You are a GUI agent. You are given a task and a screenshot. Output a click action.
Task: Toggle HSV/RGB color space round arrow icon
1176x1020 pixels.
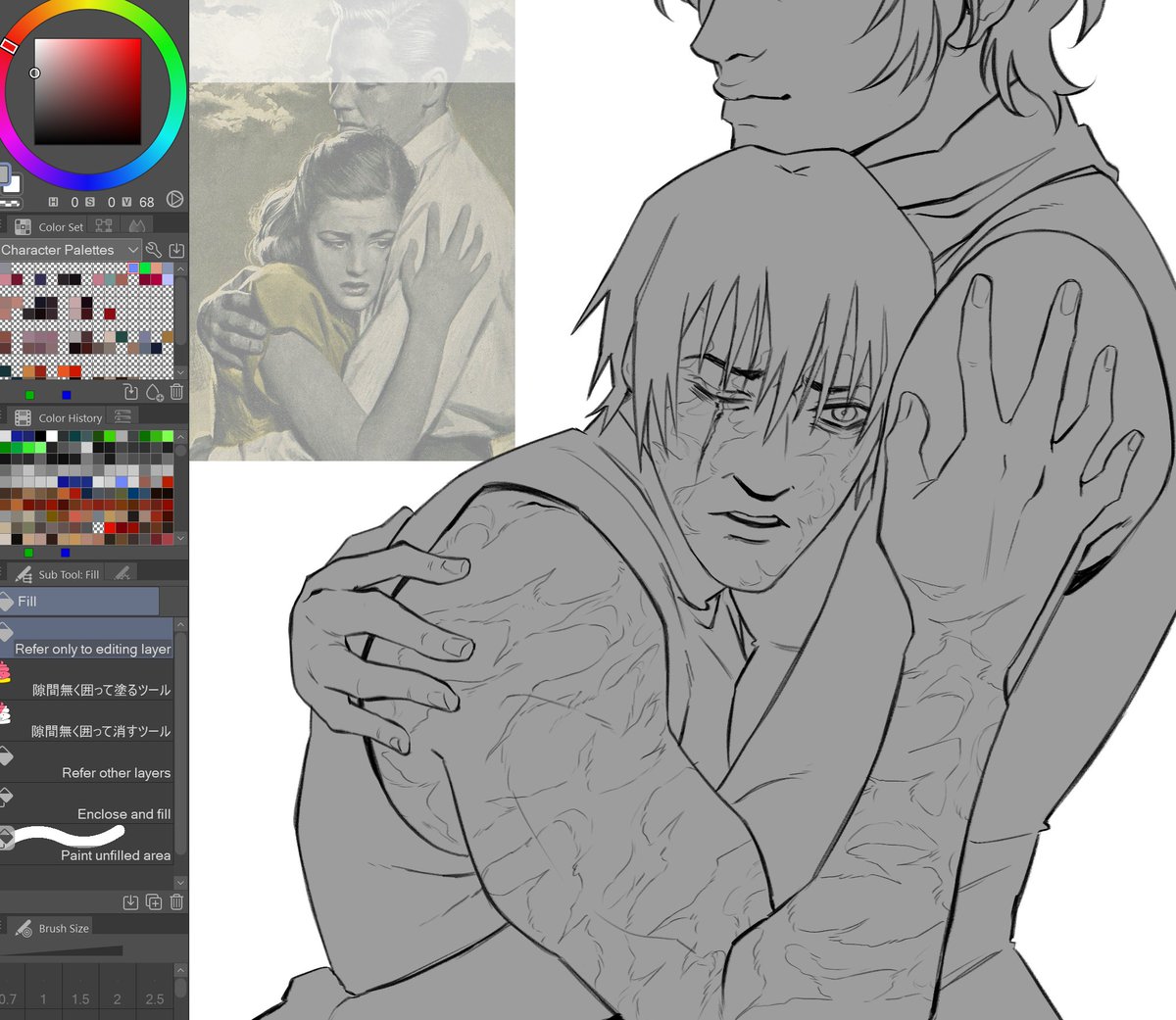[174, 200]
